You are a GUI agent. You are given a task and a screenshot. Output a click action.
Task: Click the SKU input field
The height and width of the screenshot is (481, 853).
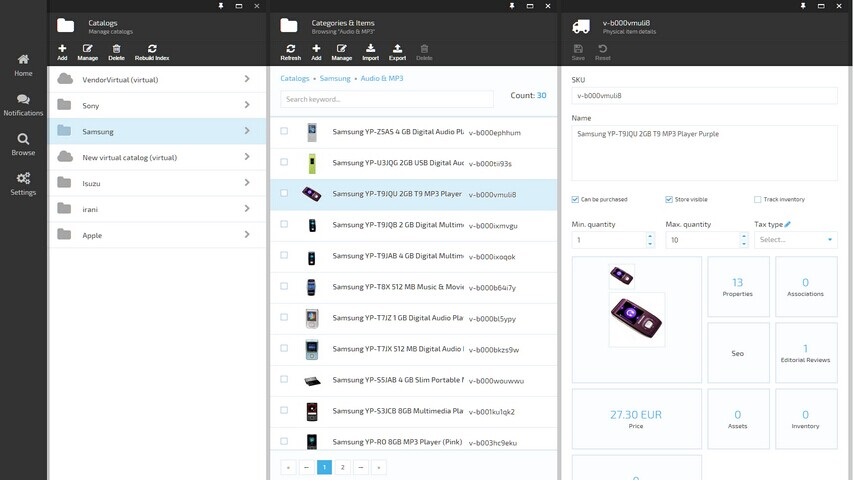point(704,95)
